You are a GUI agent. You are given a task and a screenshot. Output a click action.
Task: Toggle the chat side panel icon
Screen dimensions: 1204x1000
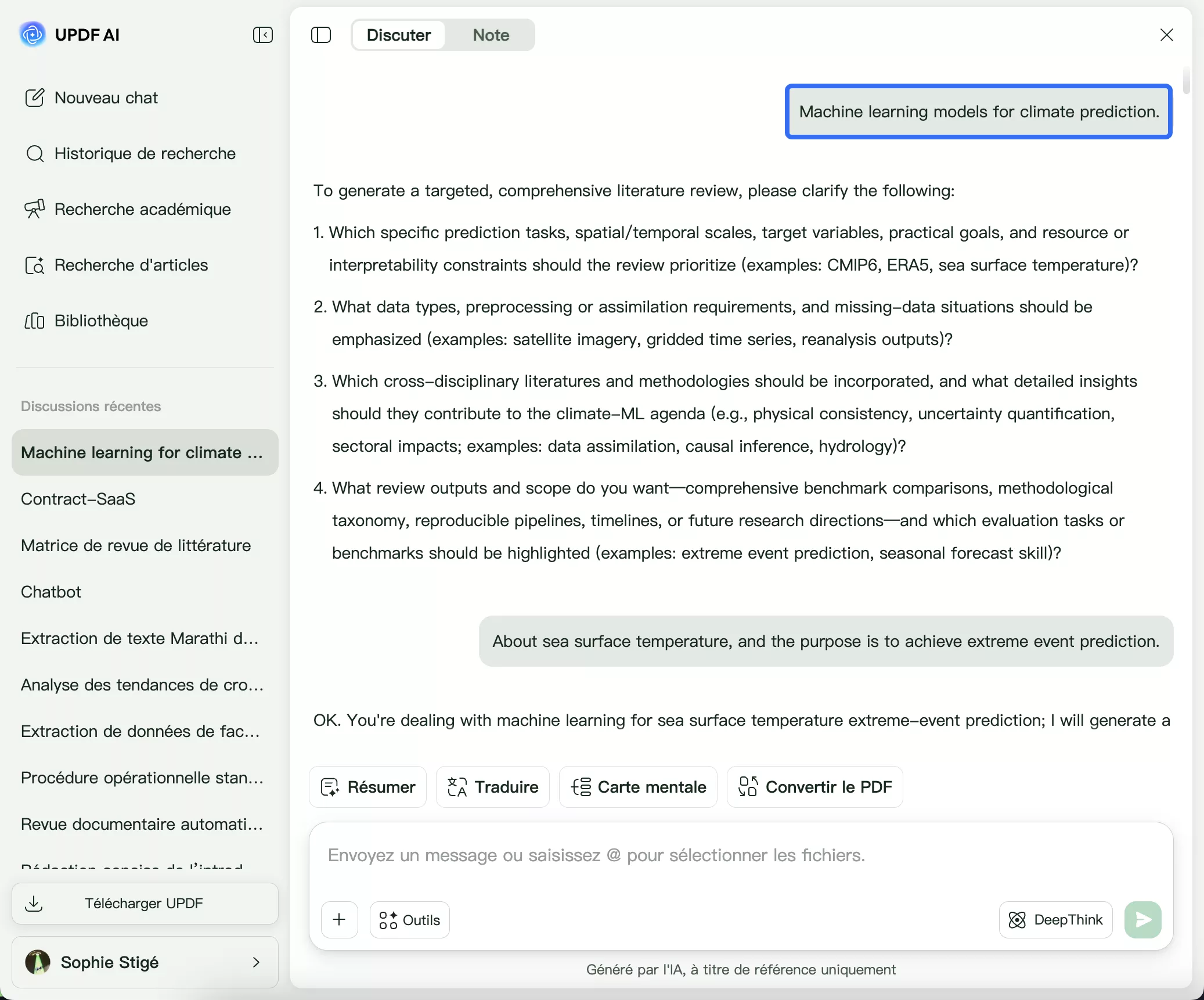click(321, 35)
